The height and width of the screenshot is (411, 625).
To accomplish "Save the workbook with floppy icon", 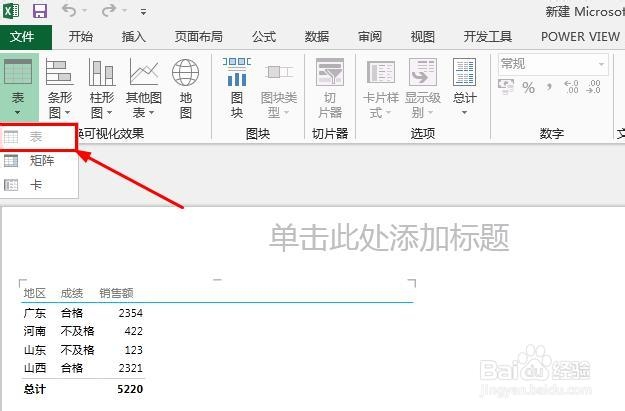I will tap(40, 11).
